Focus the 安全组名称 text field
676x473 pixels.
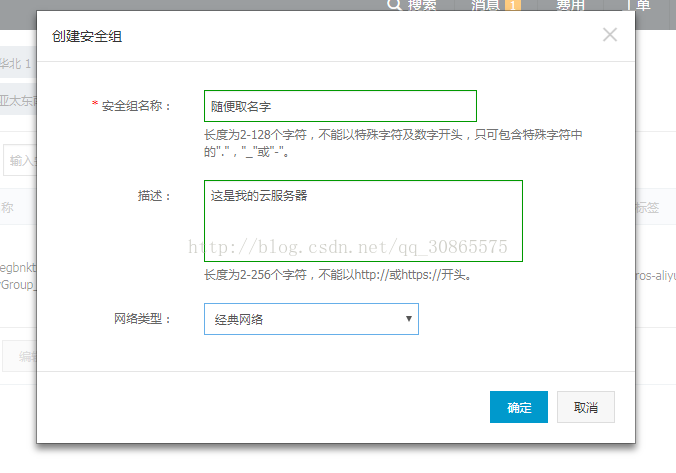point(340,106)
